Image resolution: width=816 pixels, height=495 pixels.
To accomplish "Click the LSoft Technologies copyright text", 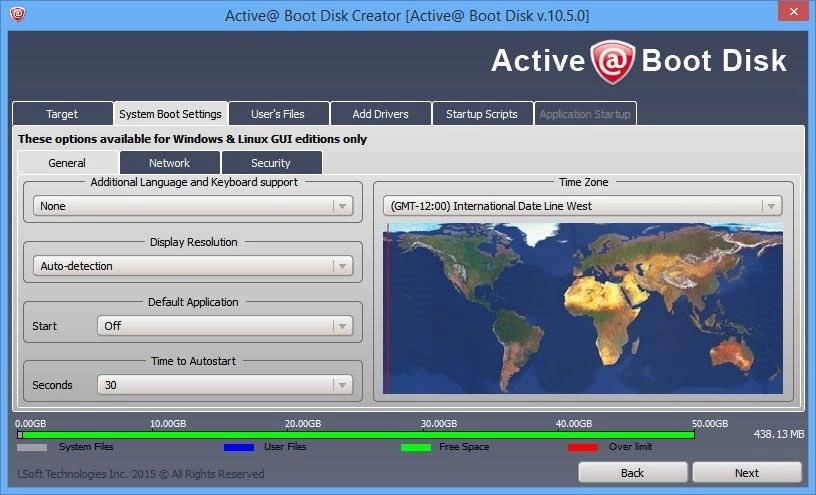I will point(141,474).
